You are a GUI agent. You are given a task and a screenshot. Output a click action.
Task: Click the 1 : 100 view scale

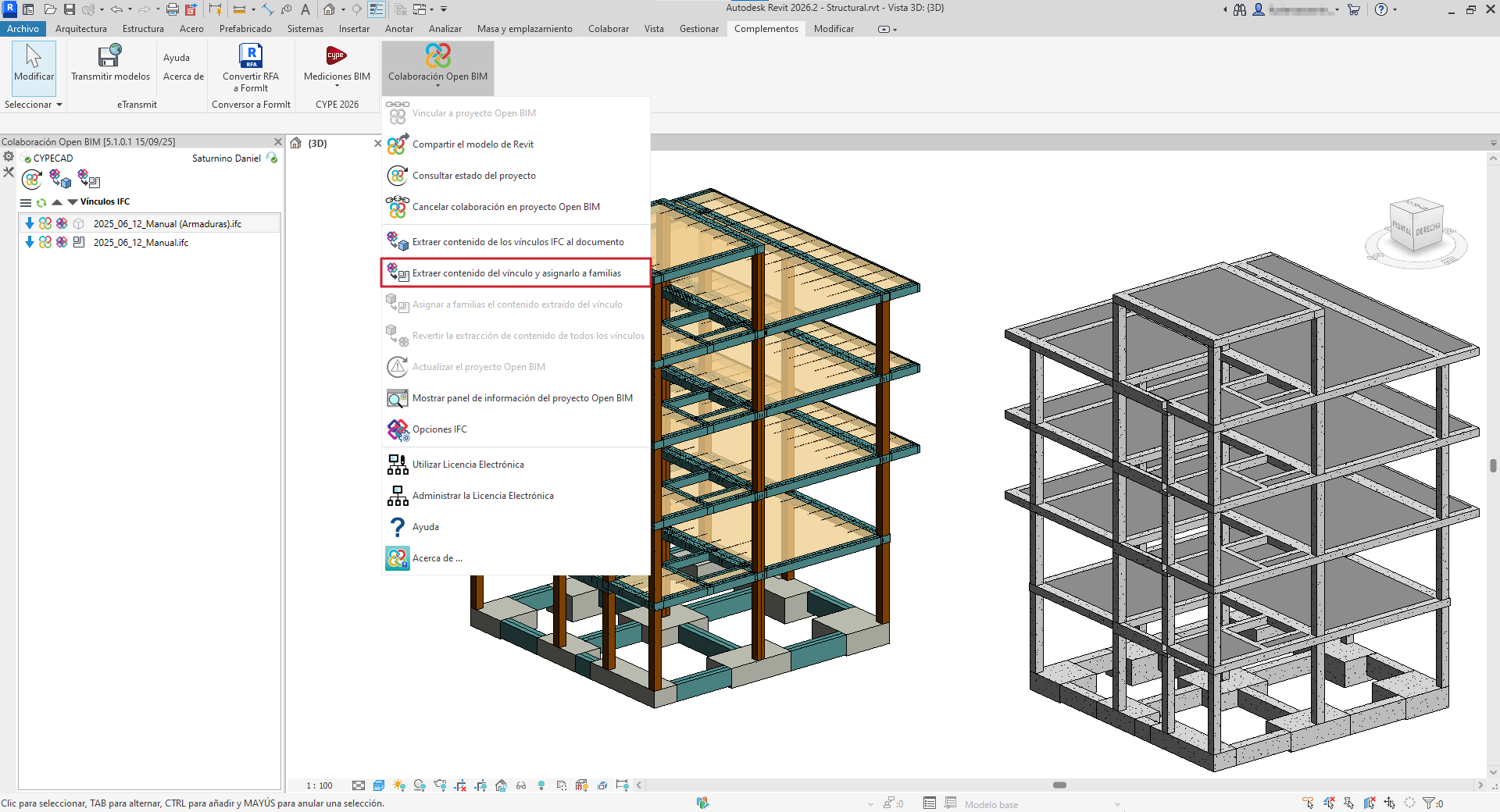(319, 785)
